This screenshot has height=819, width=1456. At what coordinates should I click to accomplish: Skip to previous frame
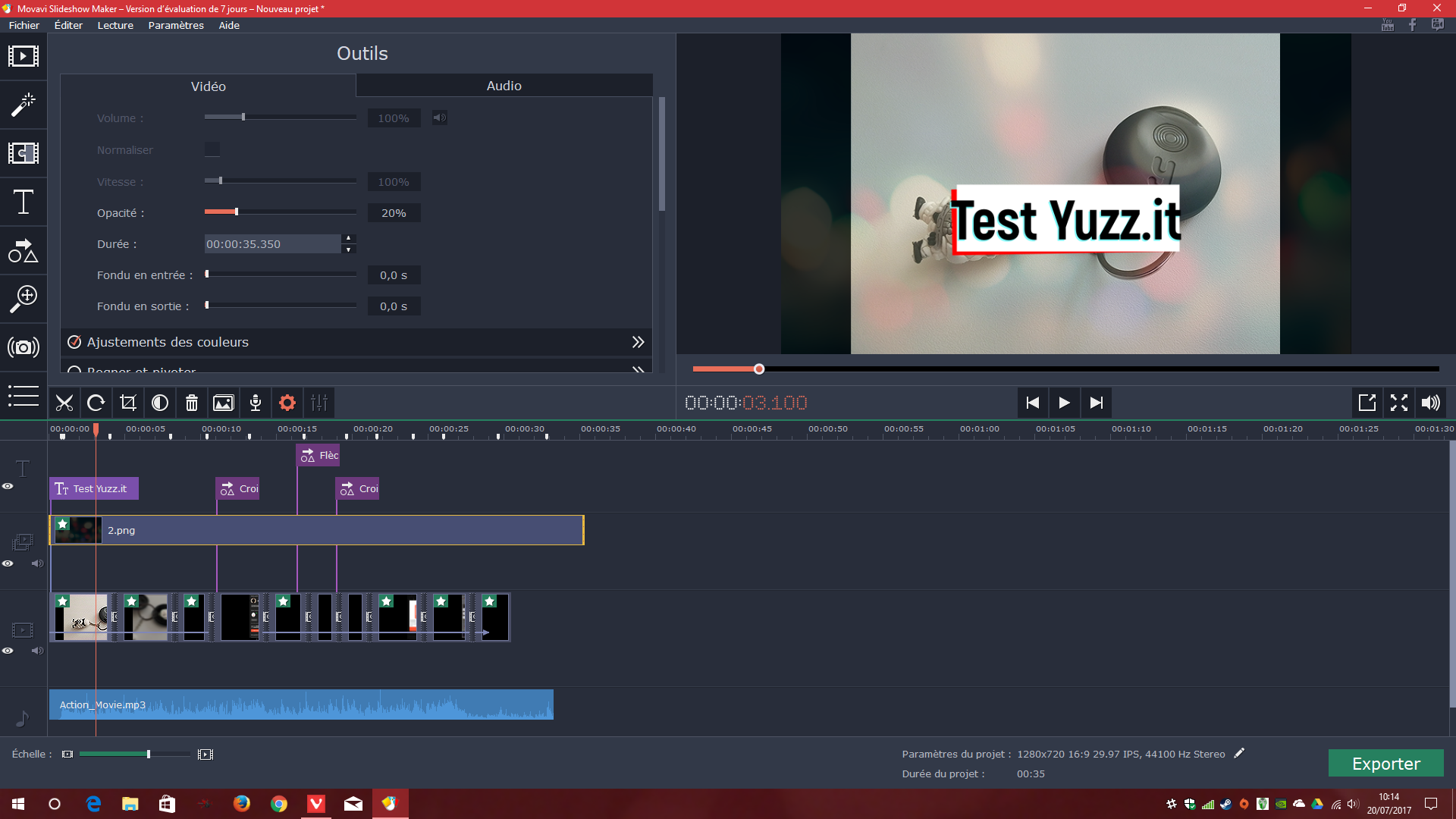pyautogui.click(x=1033, y=403)
